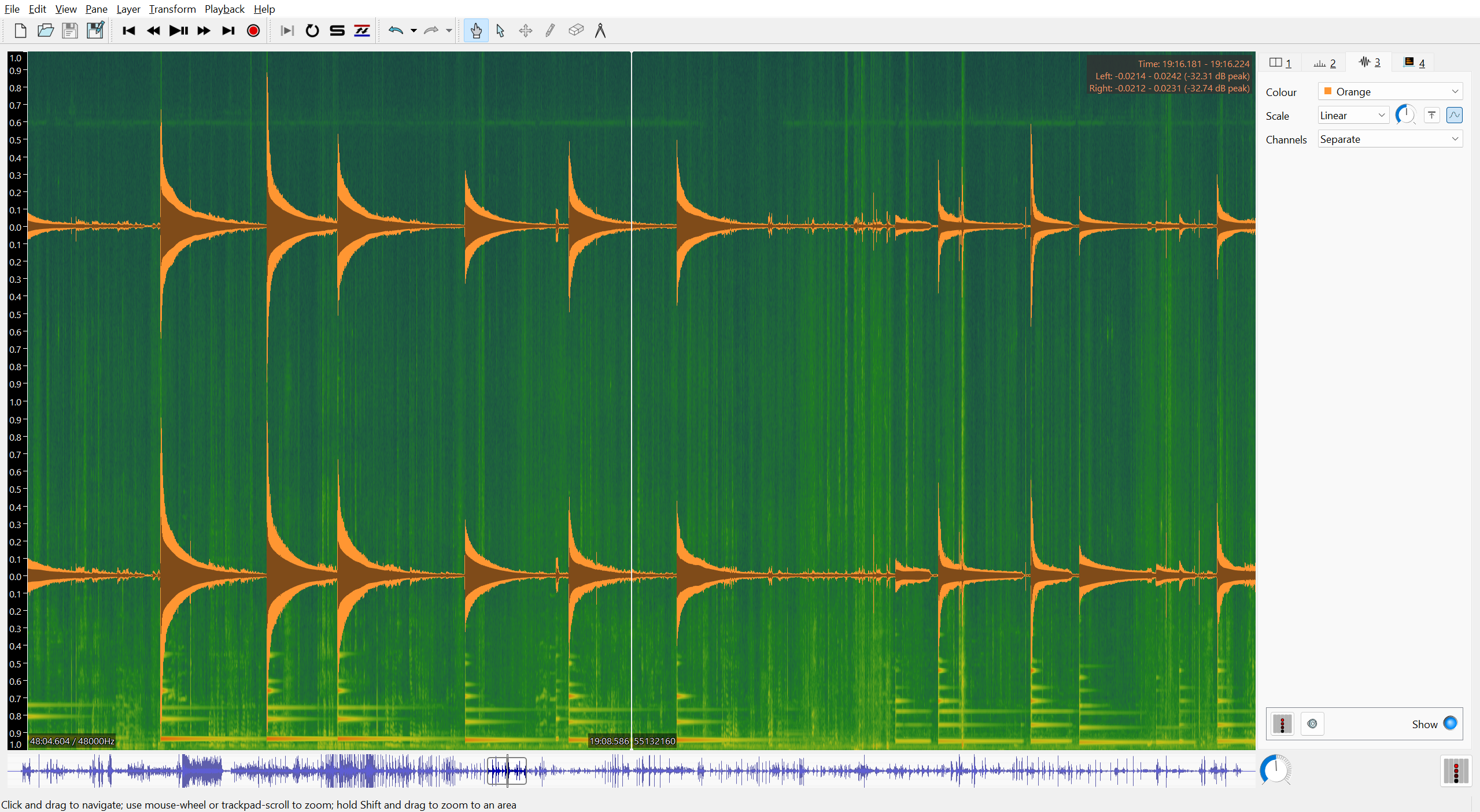The width and height of the screenshot is (1480, 812).
Task: Toggle solo mode for current pane
Action: (337, 31)
